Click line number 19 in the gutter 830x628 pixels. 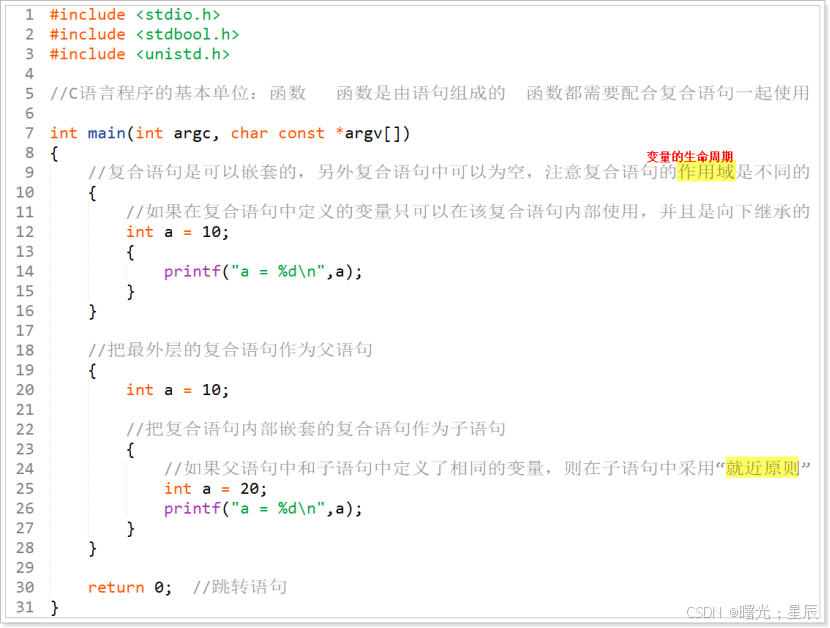point(25,370)
